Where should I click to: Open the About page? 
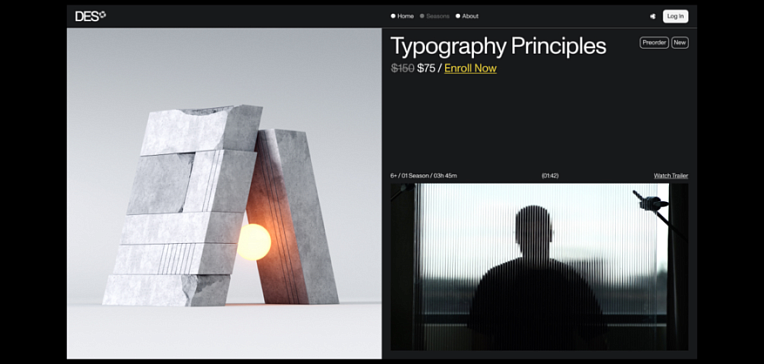(x=470, y=16)
